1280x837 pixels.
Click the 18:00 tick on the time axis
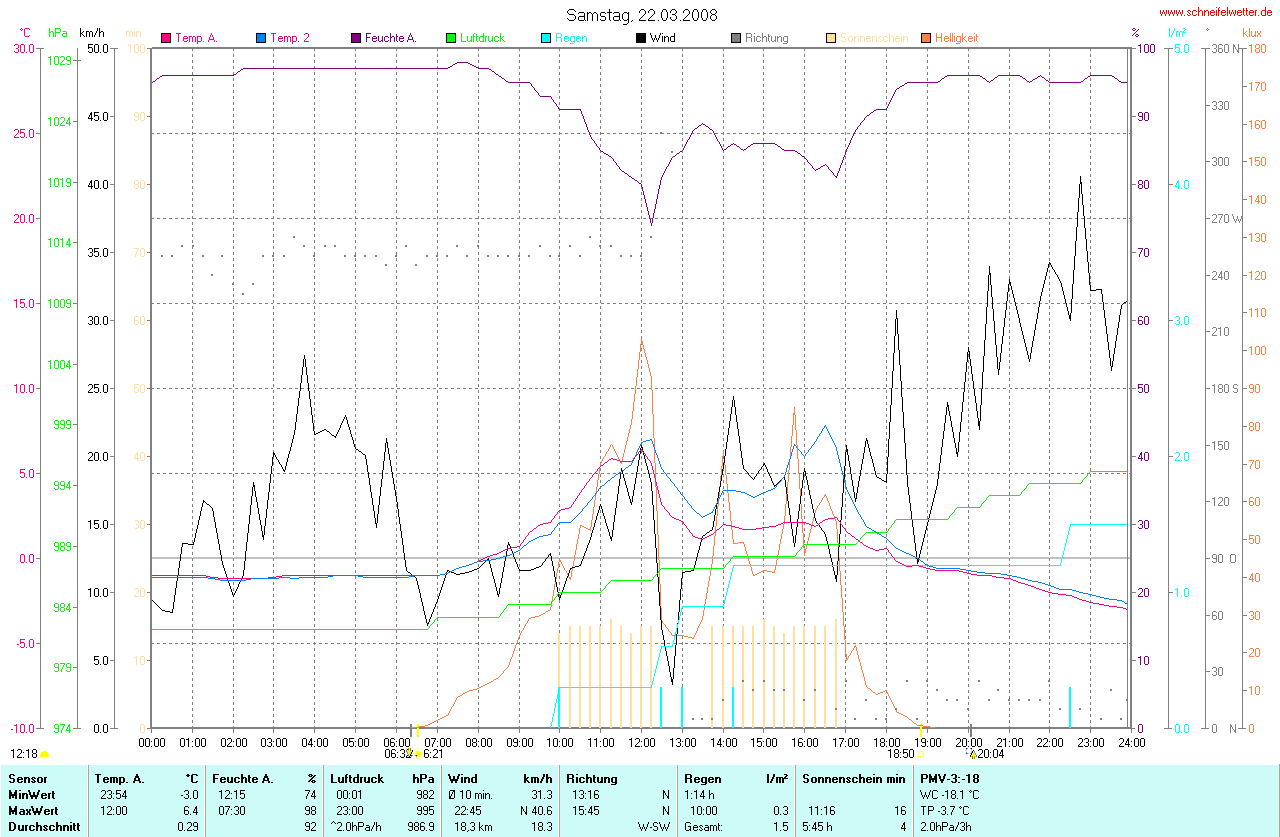coord(886,742)
